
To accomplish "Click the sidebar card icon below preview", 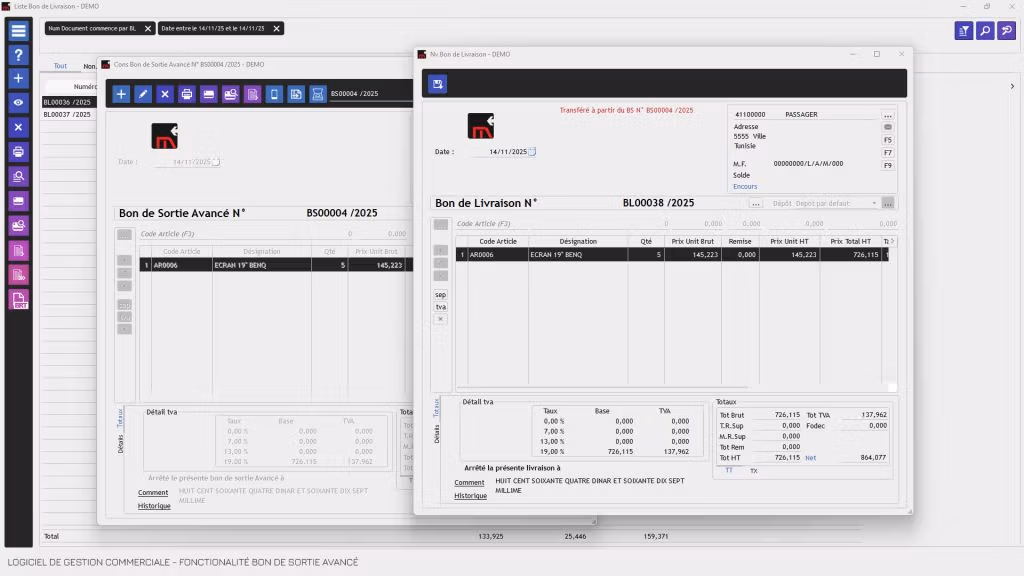I will pos(18,201).
